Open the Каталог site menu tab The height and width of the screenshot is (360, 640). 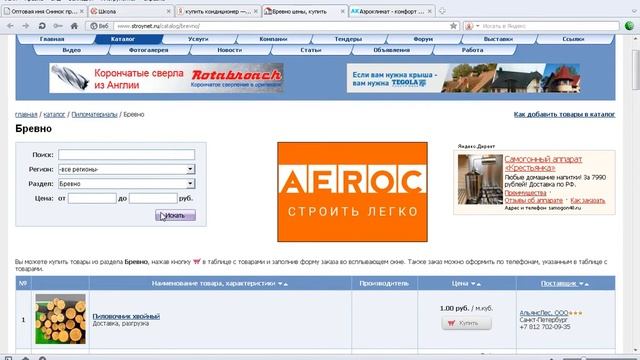[122, 39]
